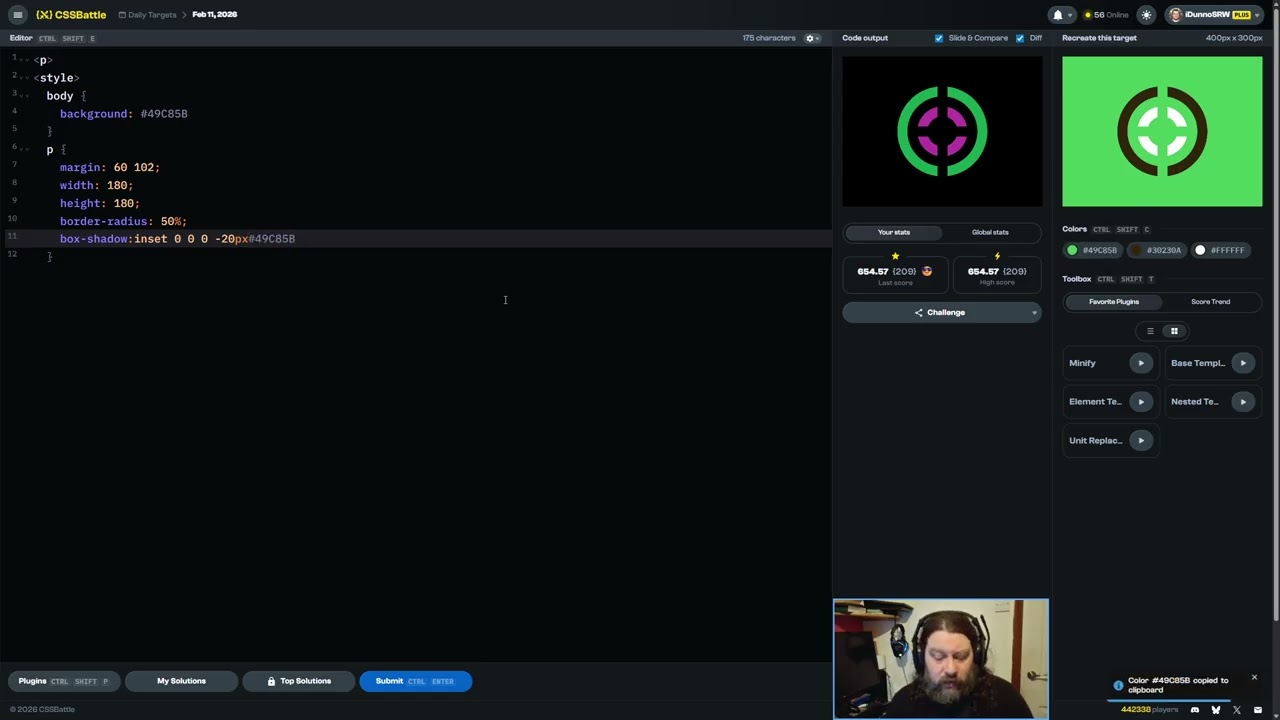Click the target image to recreate
Image resolution: width=1280 pixels, height=720 pixels.
pyautogui.click(x=1162, y=131)
